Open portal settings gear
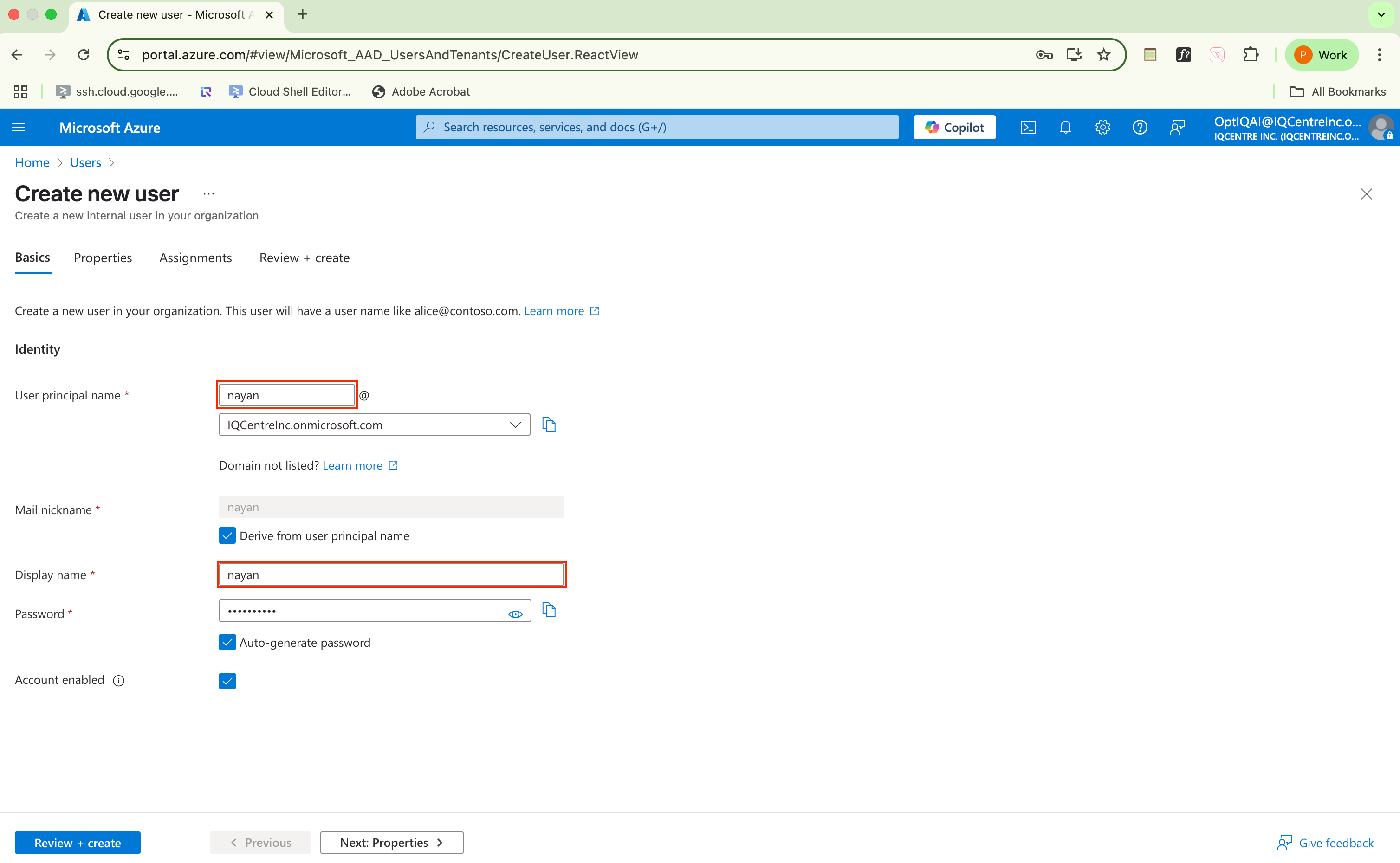 pyautogui.click(x=1102, y=127)
